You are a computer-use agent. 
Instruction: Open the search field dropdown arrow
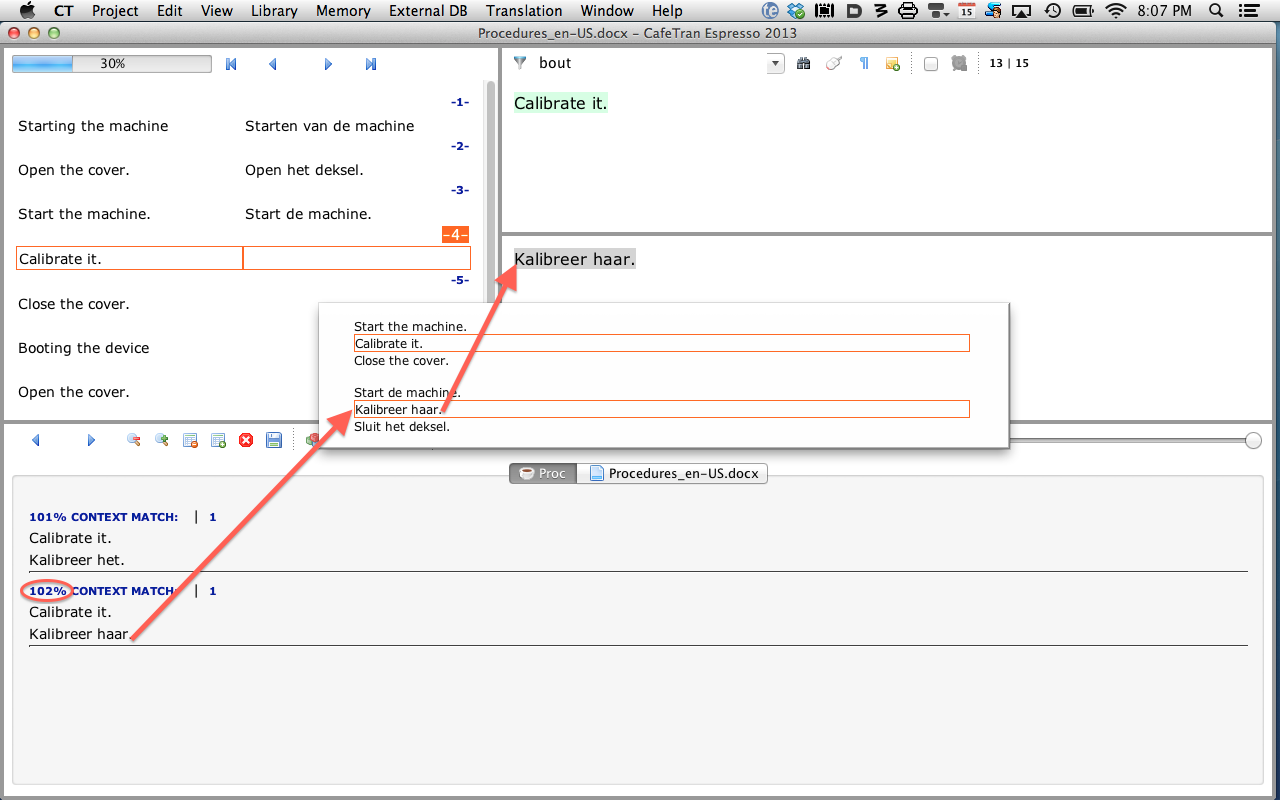[775, 64]
